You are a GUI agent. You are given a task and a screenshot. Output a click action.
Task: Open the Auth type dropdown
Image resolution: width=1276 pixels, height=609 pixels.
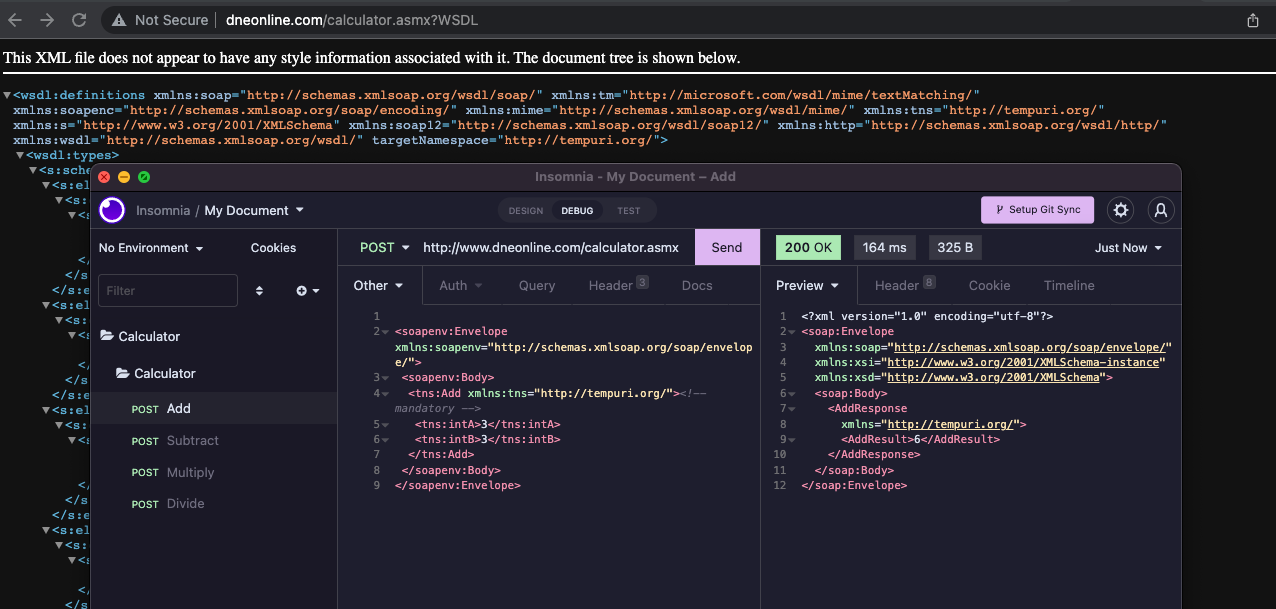tap(461, 285)
